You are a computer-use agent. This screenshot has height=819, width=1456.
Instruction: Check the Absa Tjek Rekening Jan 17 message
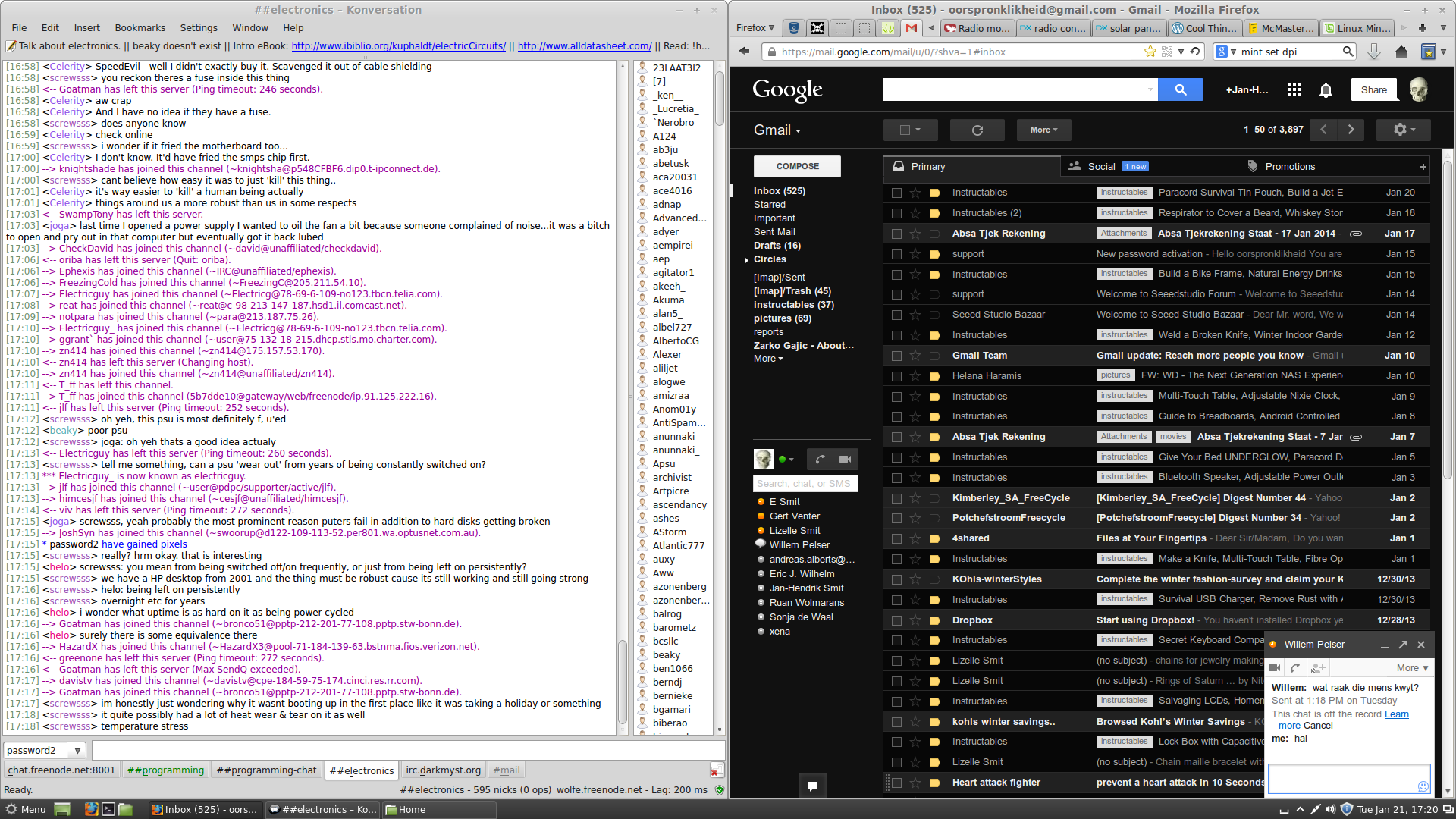click(x=896, y=234)
